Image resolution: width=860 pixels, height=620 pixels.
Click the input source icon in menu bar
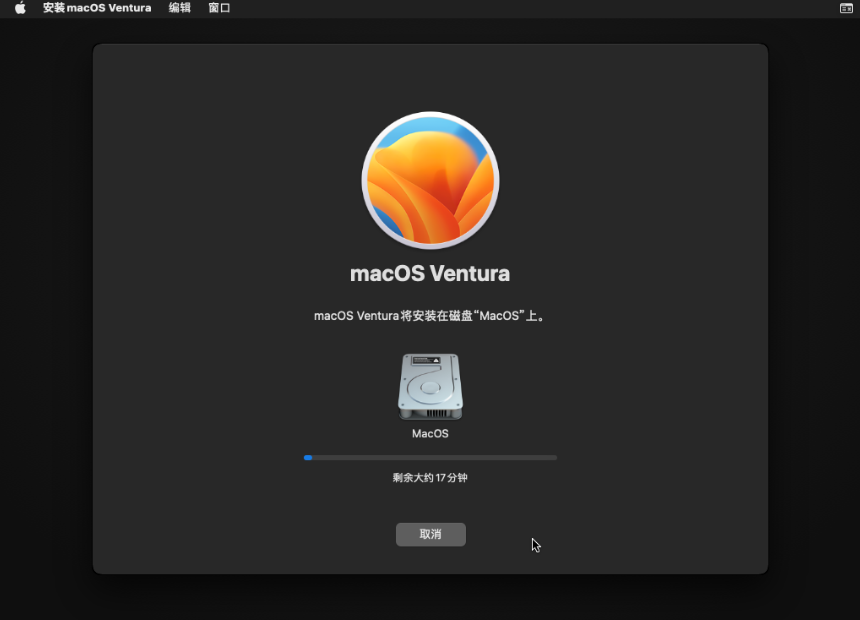[846, 8]
